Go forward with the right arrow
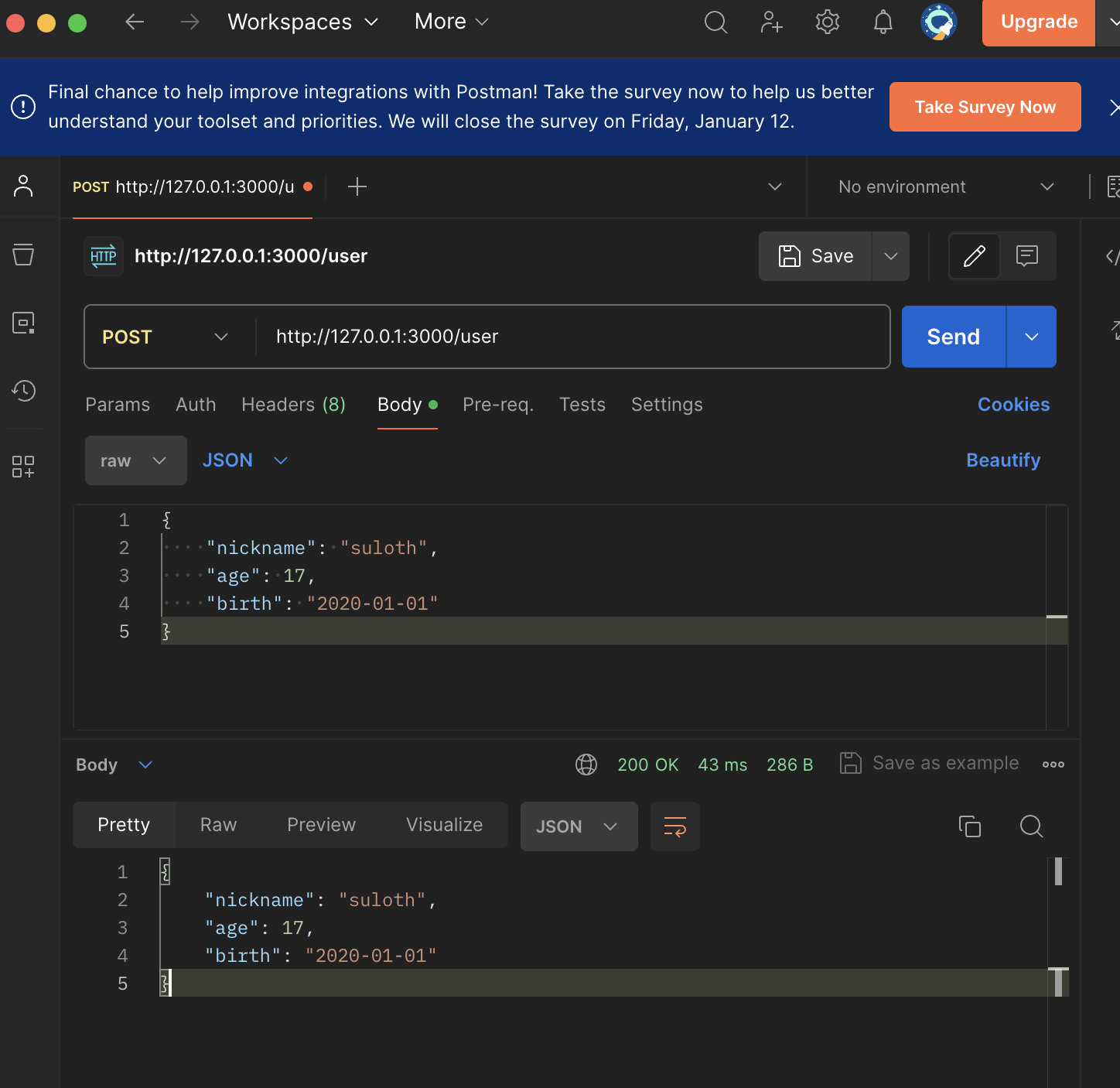Image resolution: width=1120 pixels, height=1088 pixels. tap(190, 22)
